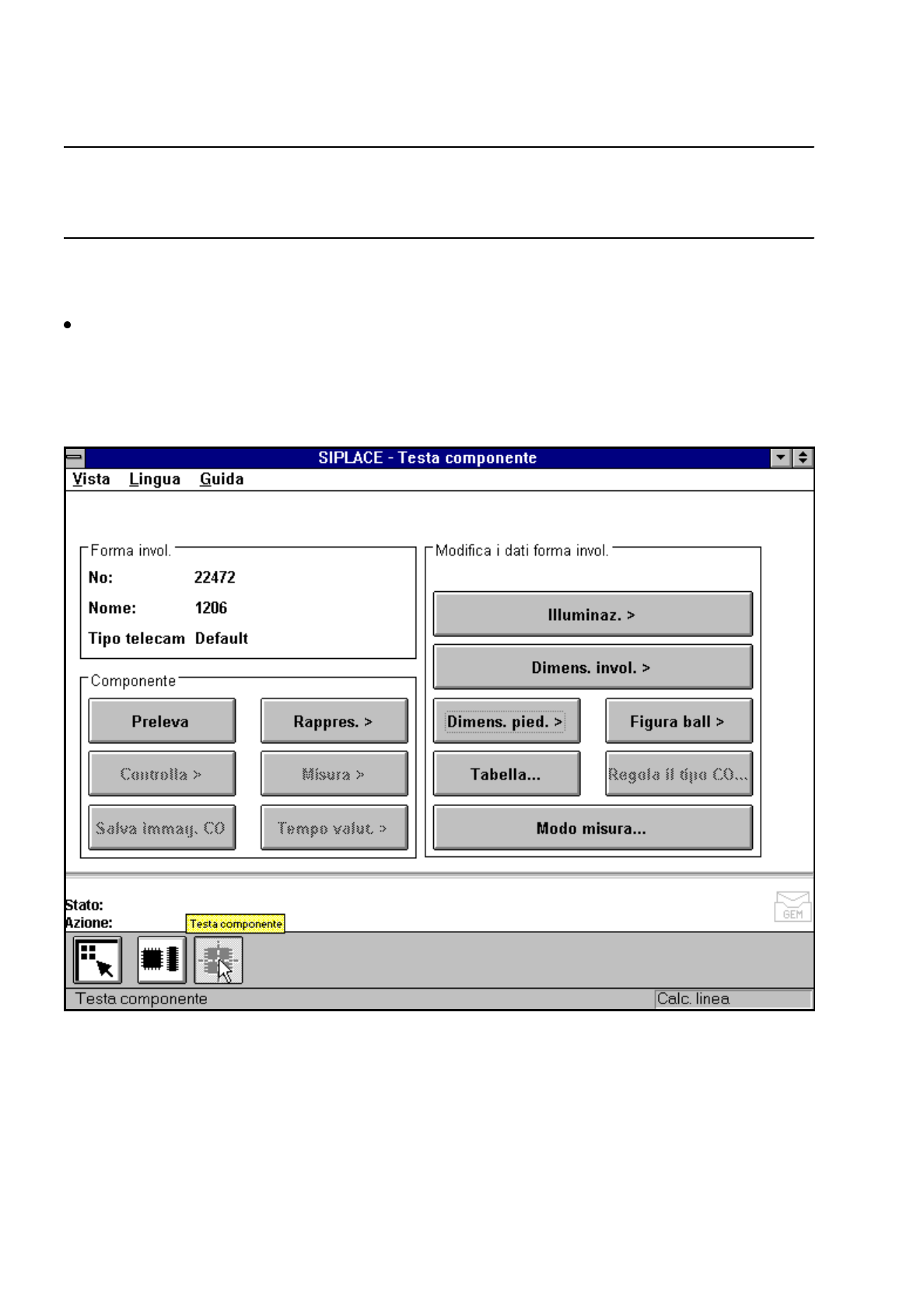
Task: Open the Tabella... dialog
Action: (x=506, y=774)
